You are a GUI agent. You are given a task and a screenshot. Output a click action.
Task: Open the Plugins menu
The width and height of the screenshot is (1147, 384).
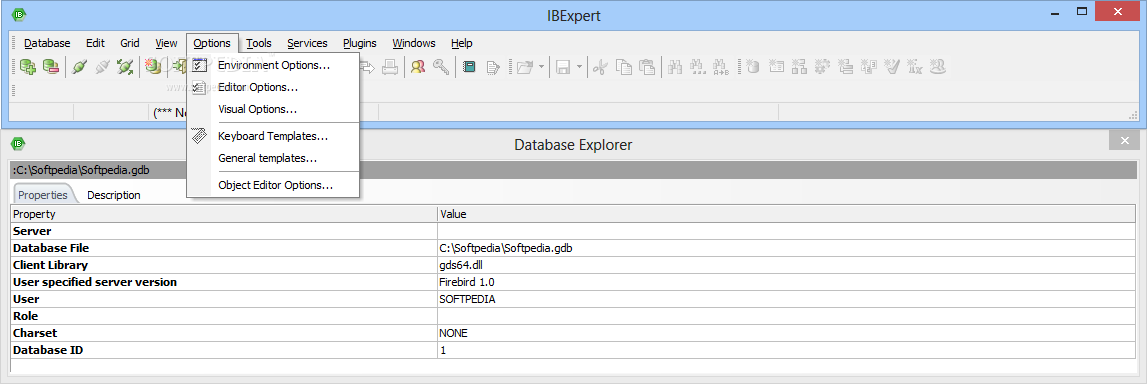pos(360,43)
